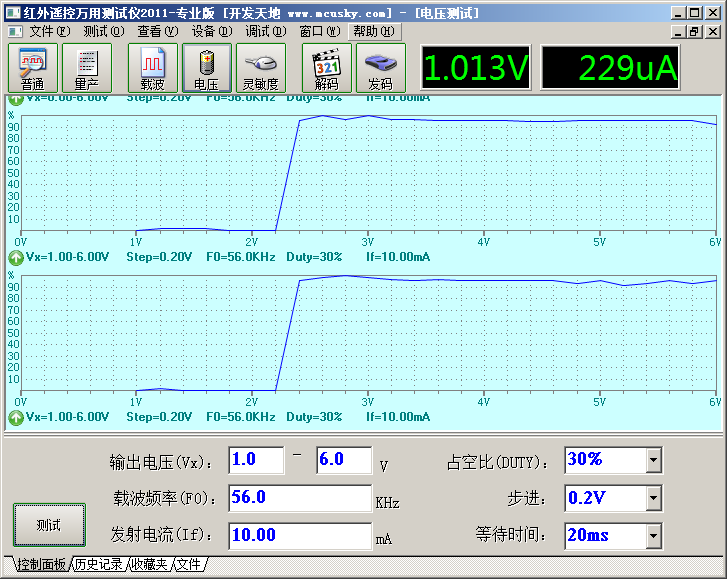Click the 发码 (send code) toolbar icon
Screen dimensions: 727x579
tap(381, 68)
